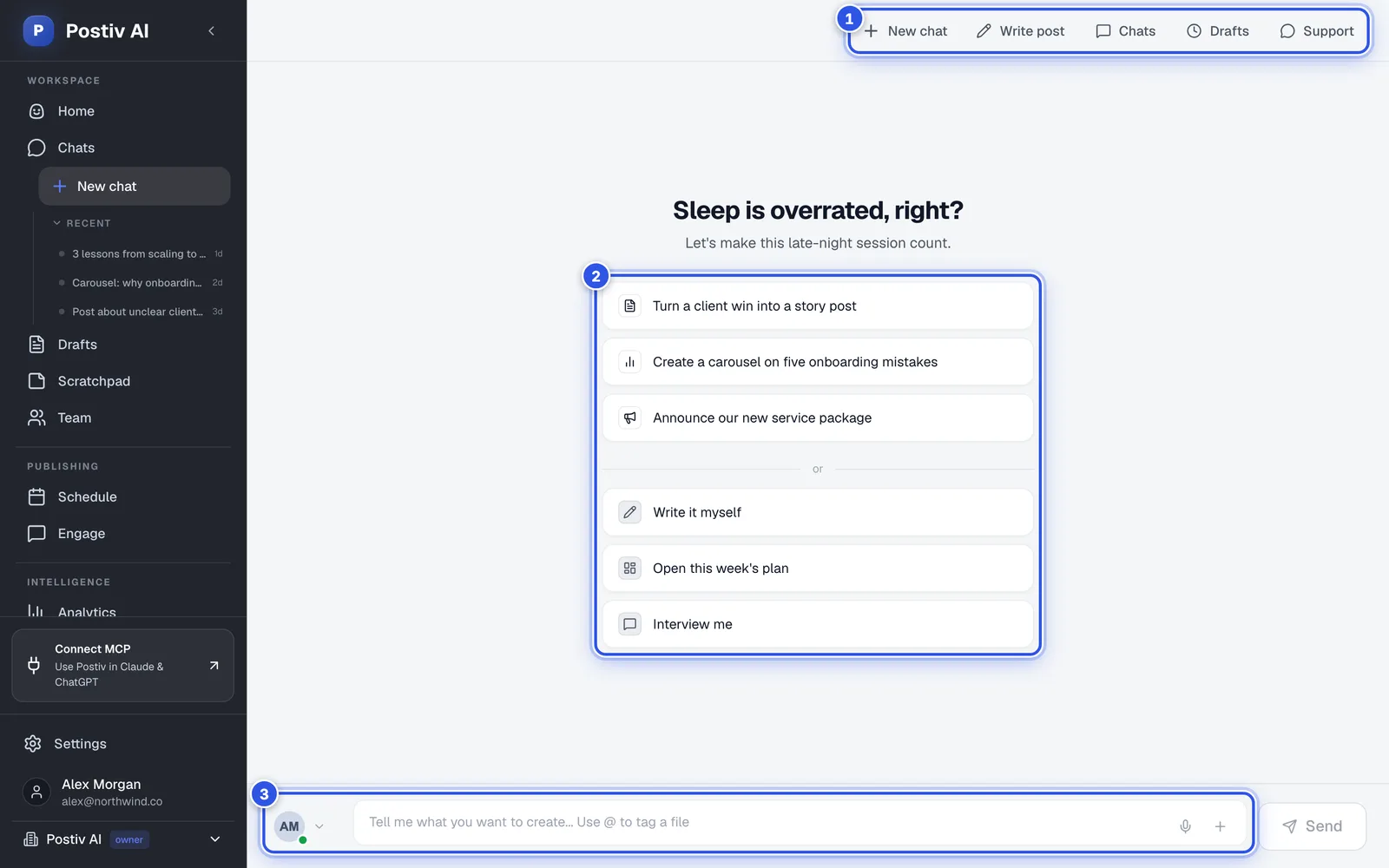The width and height of the screenshot is (1389, 868).
Task: Click the Postiv AI logo badge
Action: click(38, 31)
